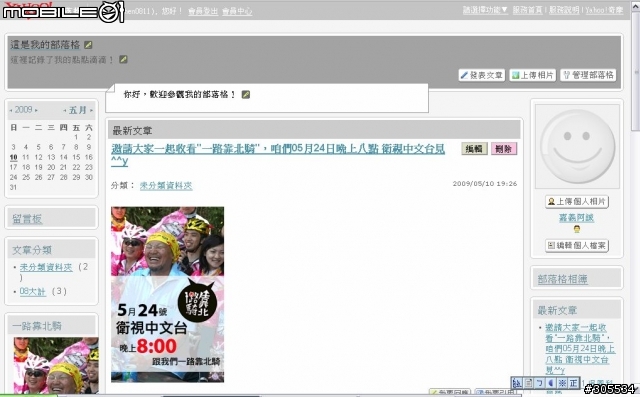Screen dimensions: 640x397
Task: Go to next year after 2009
Action: 36,110
